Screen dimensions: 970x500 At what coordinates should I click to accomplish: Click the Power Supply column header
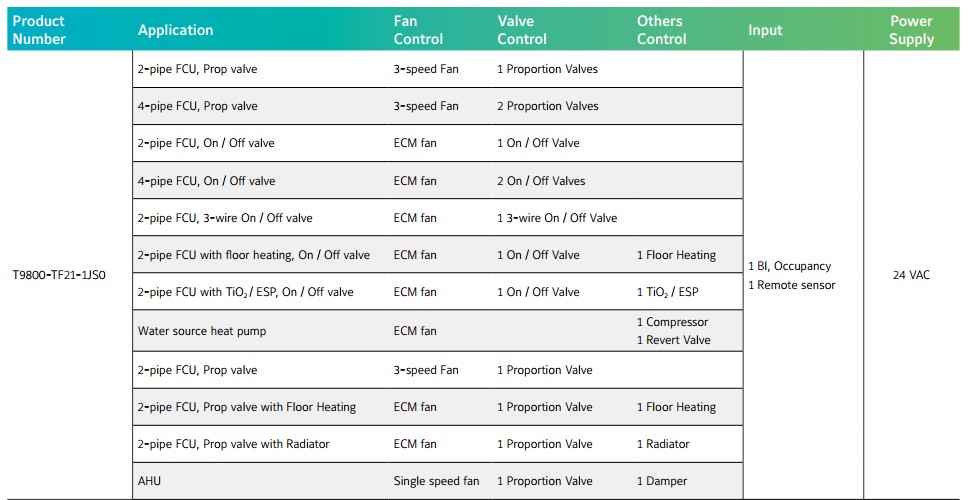click(911, 30)
